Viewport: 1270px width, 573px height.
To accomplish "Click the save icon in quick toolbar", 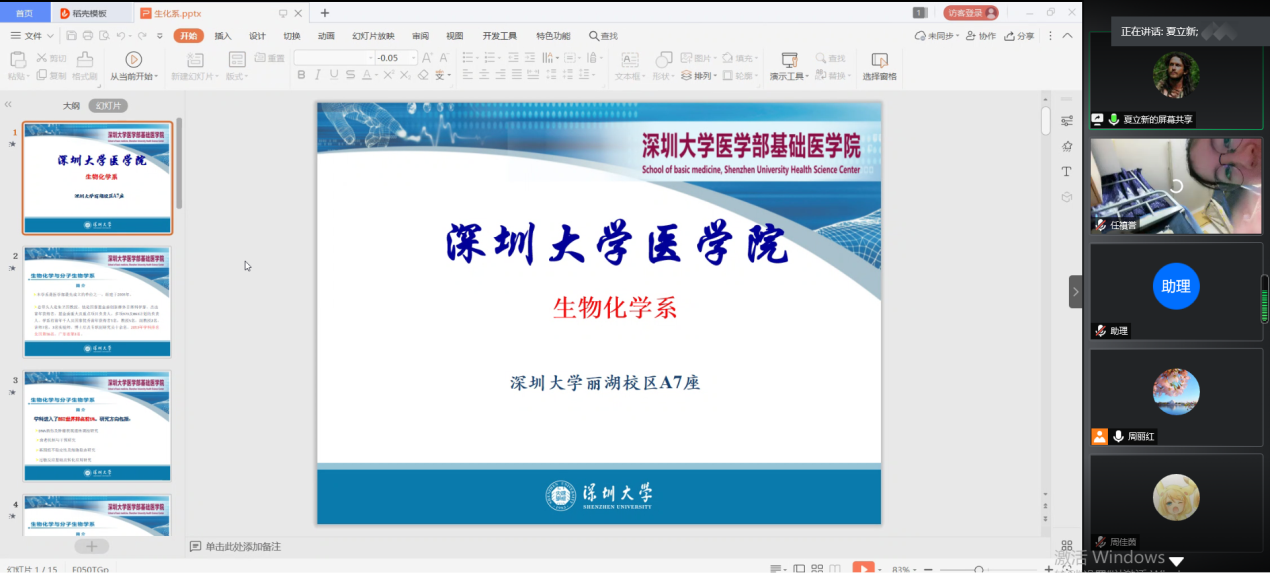I will coord(69,36).
